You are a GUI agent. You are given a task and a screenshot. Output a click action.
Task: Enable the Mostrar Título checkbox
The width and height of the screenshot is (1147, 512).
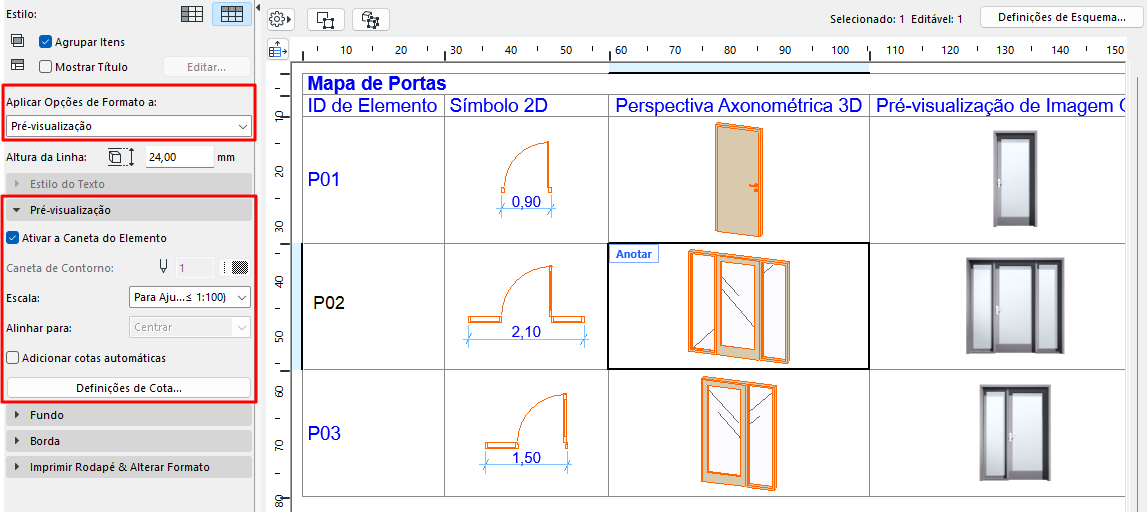[x=45, y=67]
